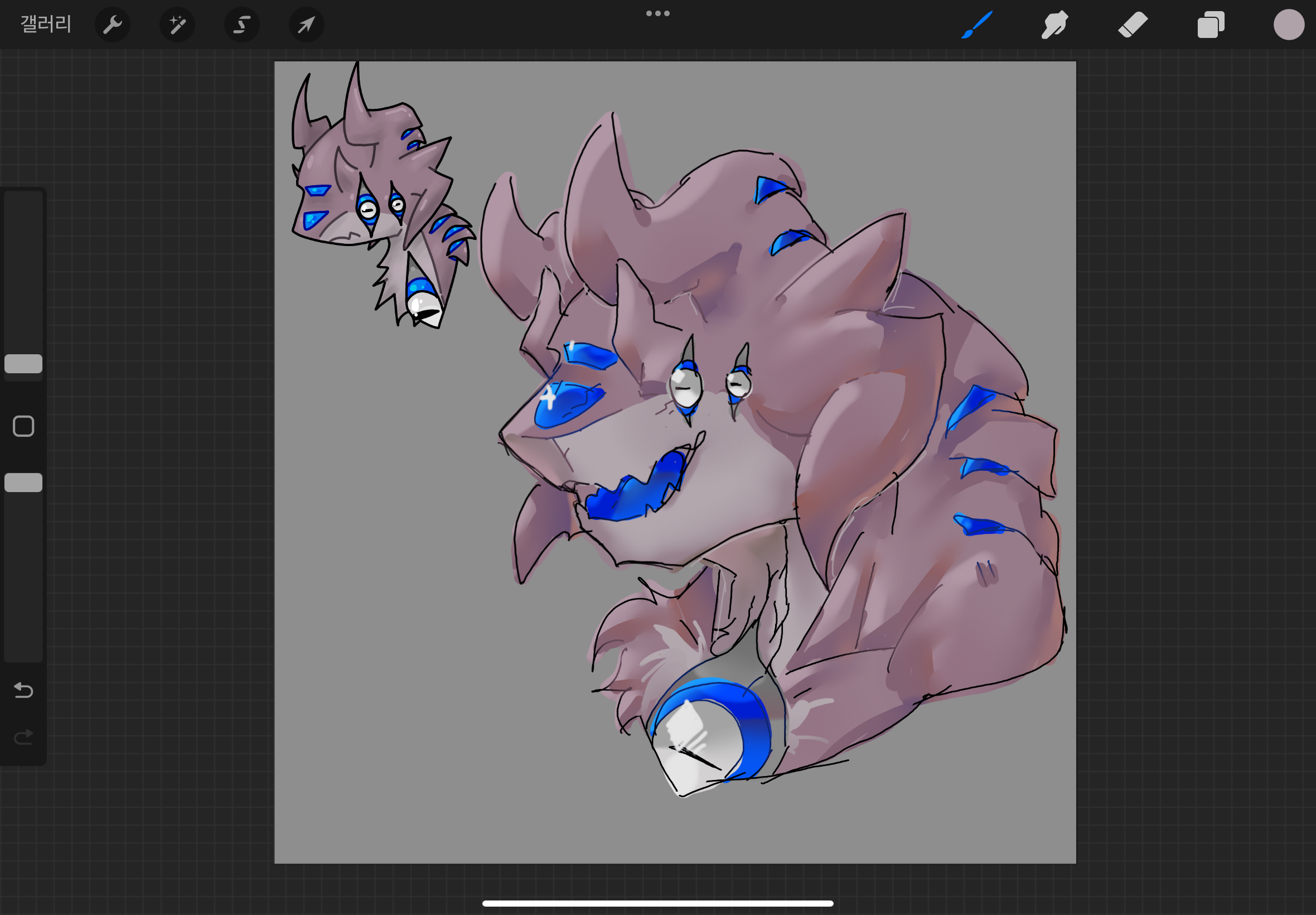Open the Actions wrench menu

tap(112, 25)
